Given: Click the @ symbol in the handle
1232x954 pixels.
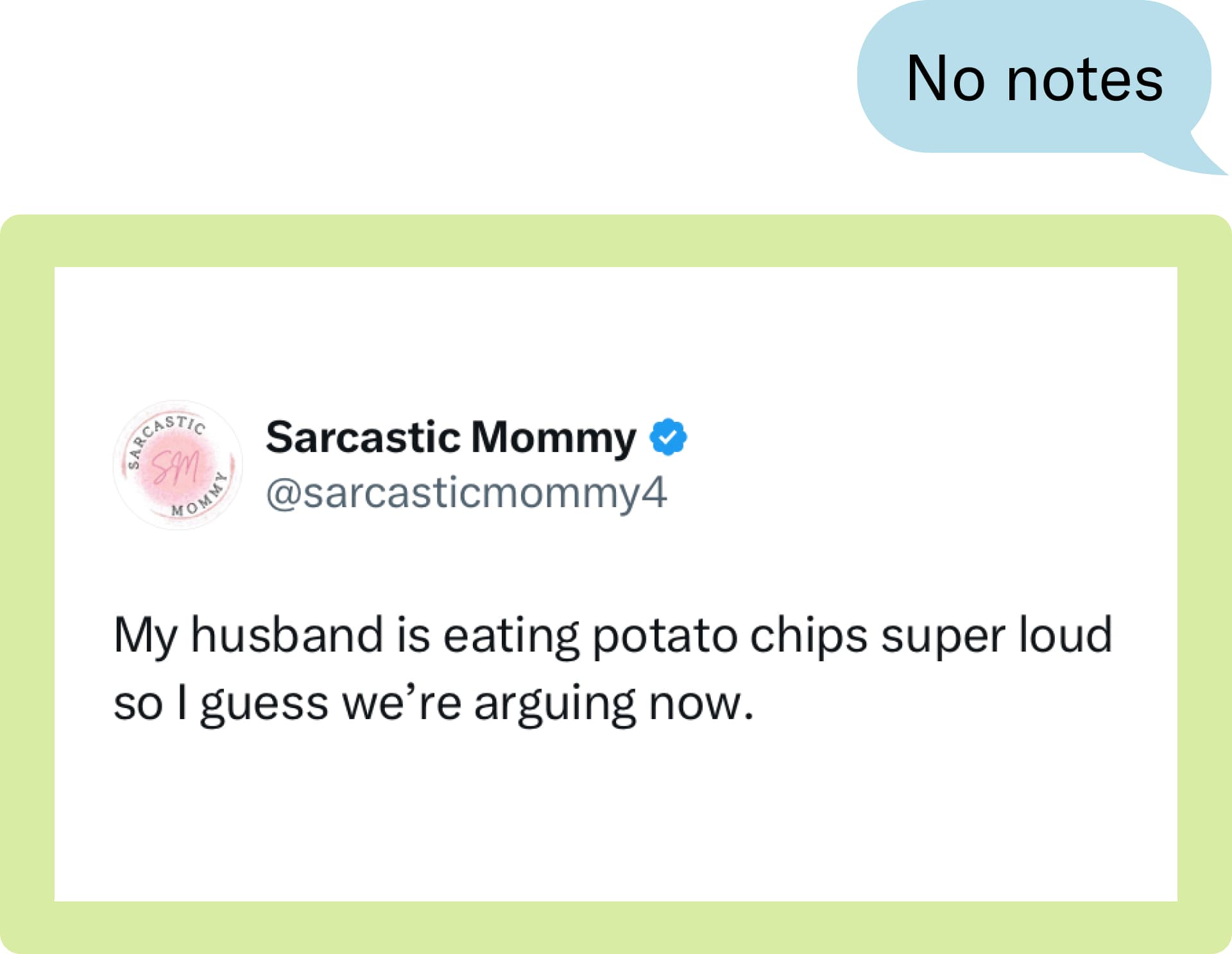Looking at the screenshot, I should (x=283, y=494).
